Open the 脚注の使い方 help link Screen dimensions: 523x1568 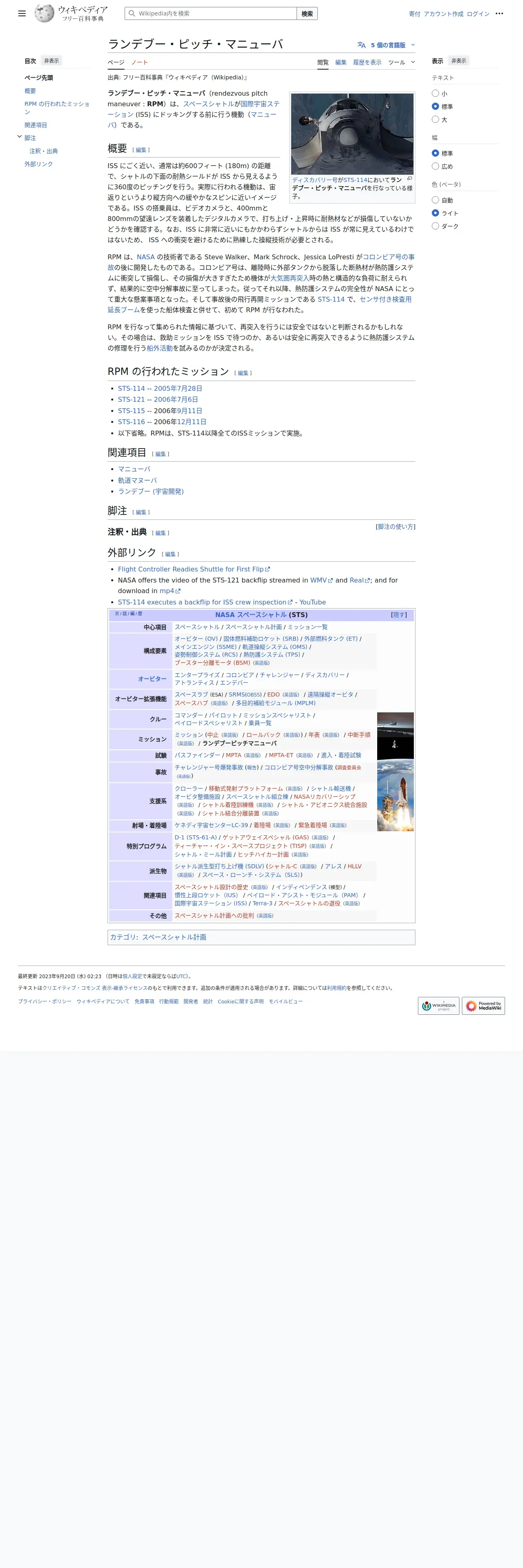tap(395, 526)
